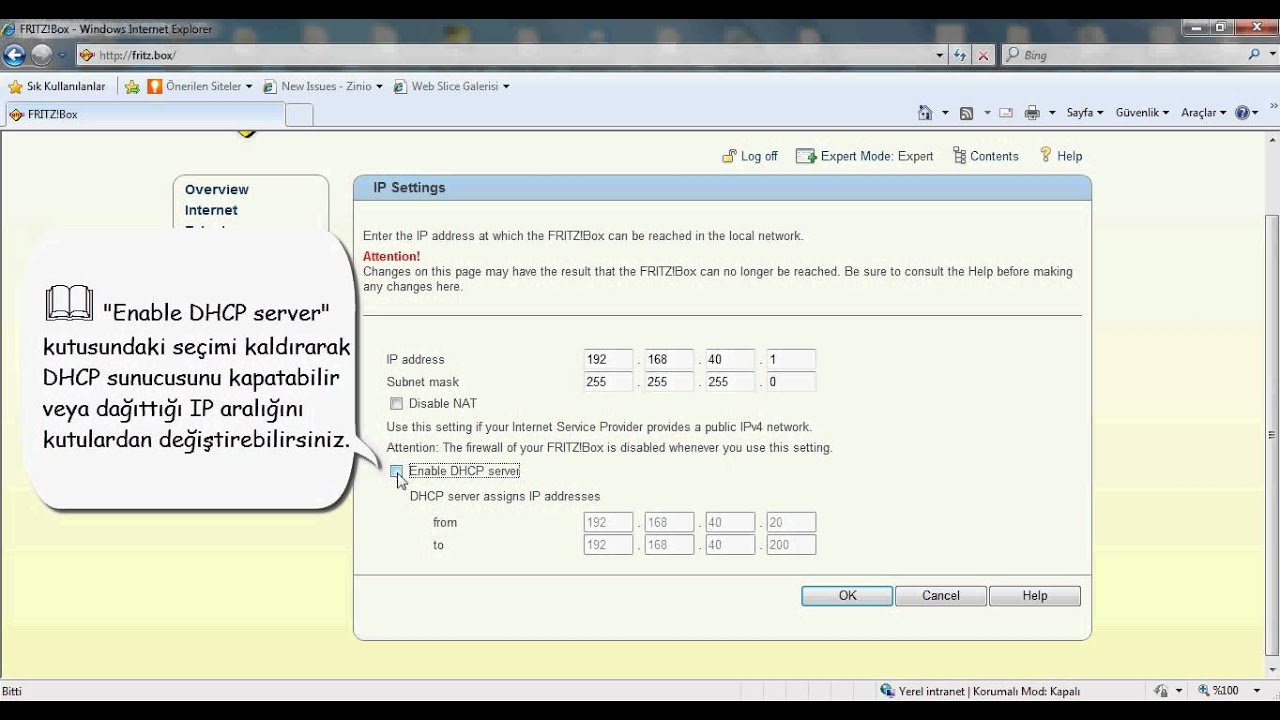The image size is (1280, 720).
Task: Click the Expert Mode: Expert link
Action: pyautogui.click(x=865, y=156)
